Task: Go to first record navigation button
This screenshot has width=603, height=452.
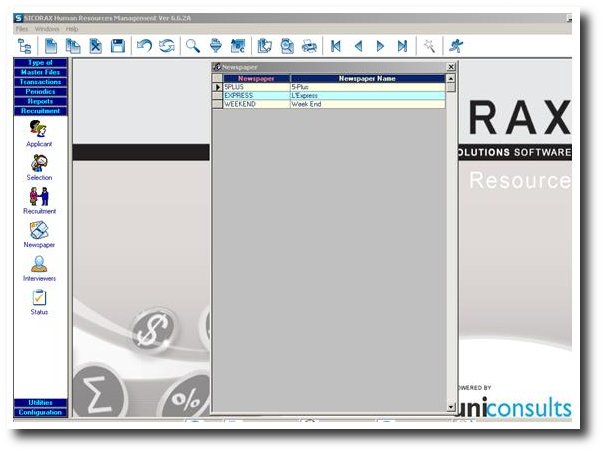Action: click(x=336, y=46)
